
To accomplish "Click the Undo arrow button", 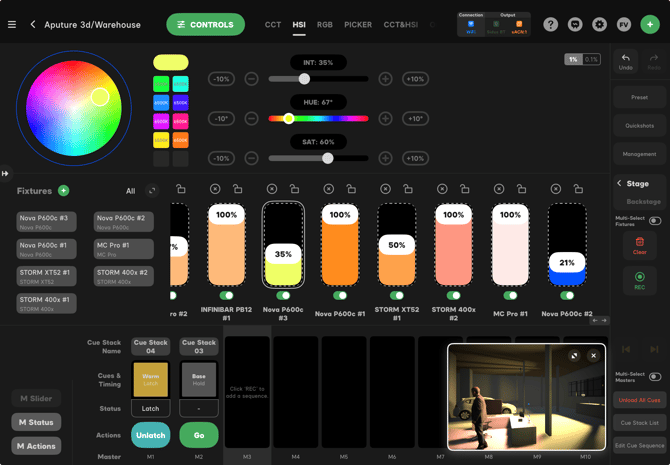I will tap(626, 62).
